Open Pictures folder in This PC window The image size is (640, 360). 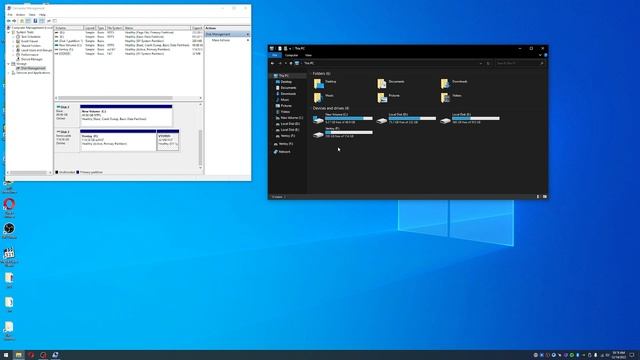coord(388,97)
